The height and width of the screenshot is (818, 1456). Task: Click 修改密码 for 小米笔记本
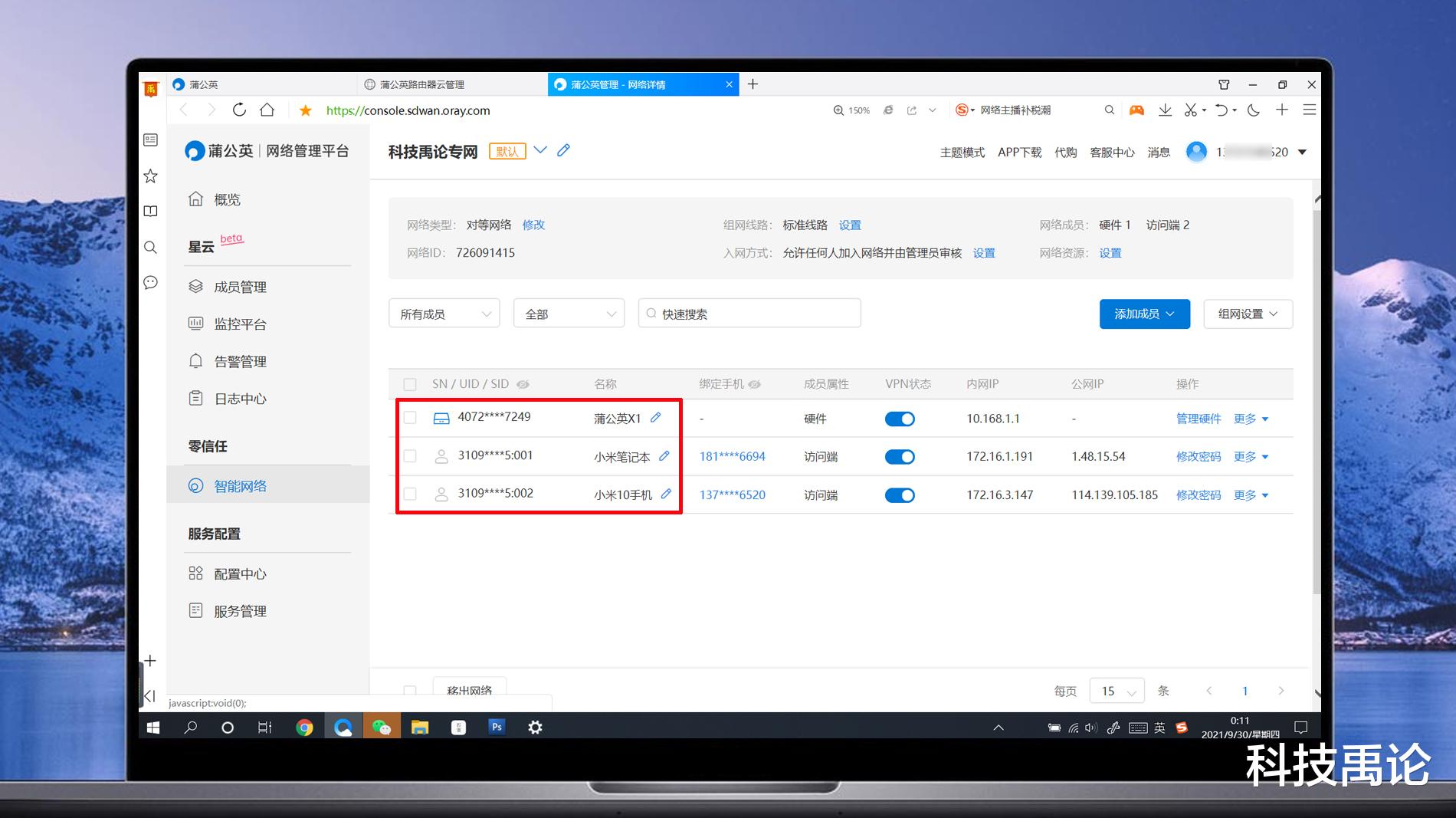point(1199,457)
